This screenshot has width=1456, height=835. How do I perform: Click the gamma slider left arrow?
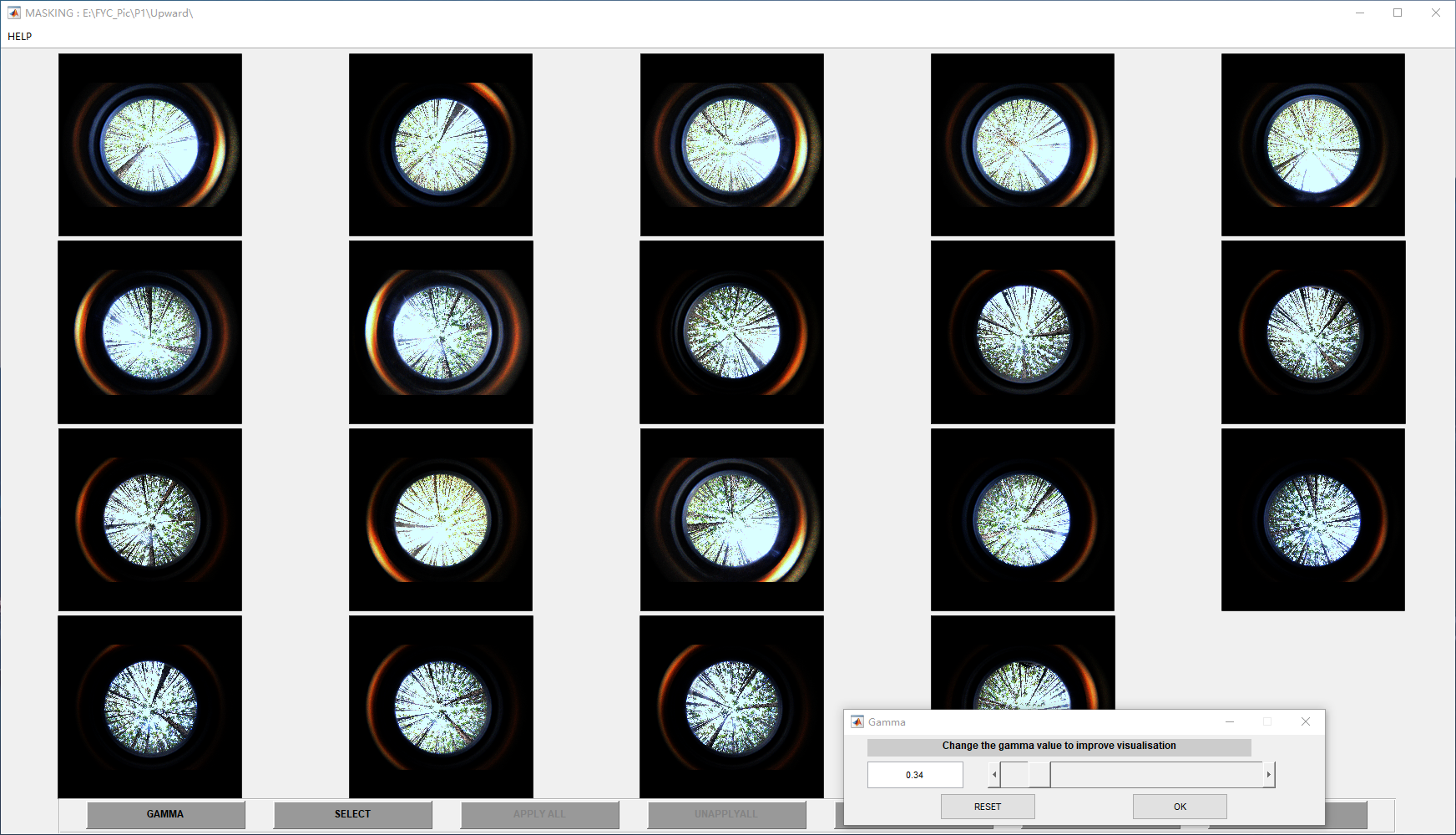point(993,775)
